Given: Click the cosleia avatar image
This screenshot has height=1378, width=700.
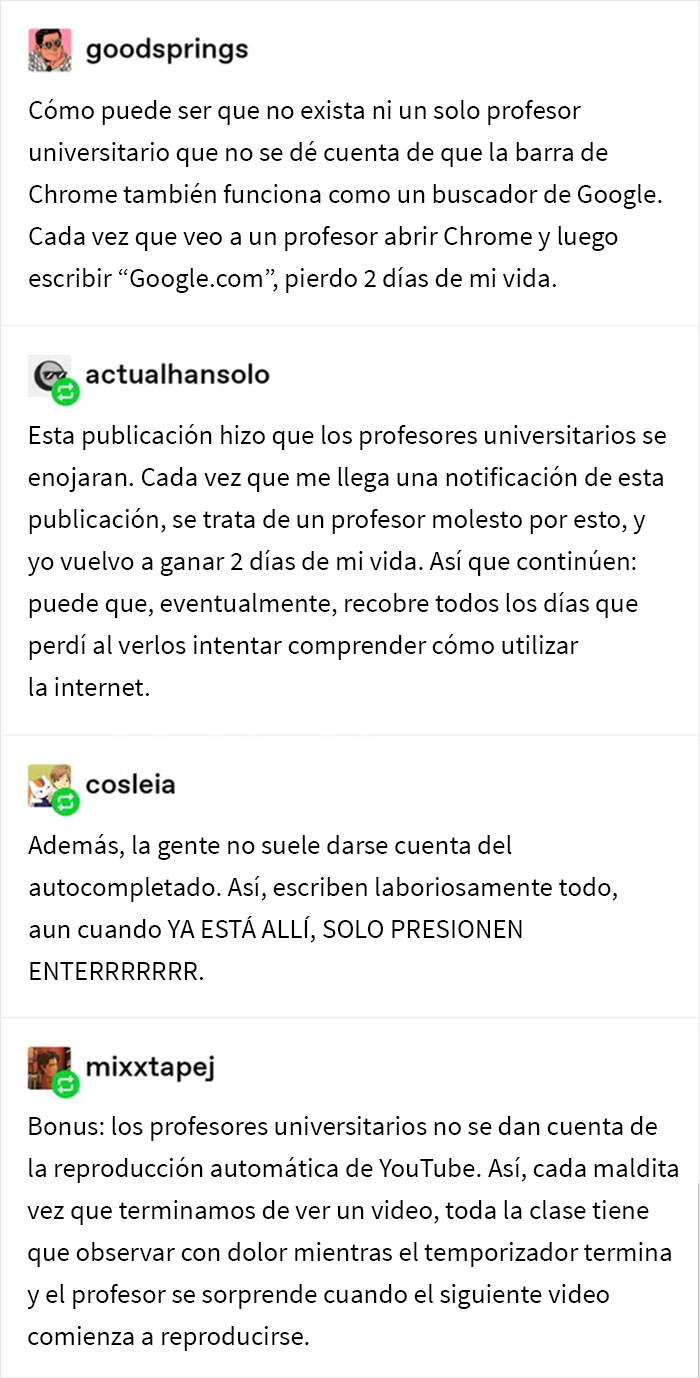Looking at the screenshot, I should pyautogui.click(x=49, y=785).
